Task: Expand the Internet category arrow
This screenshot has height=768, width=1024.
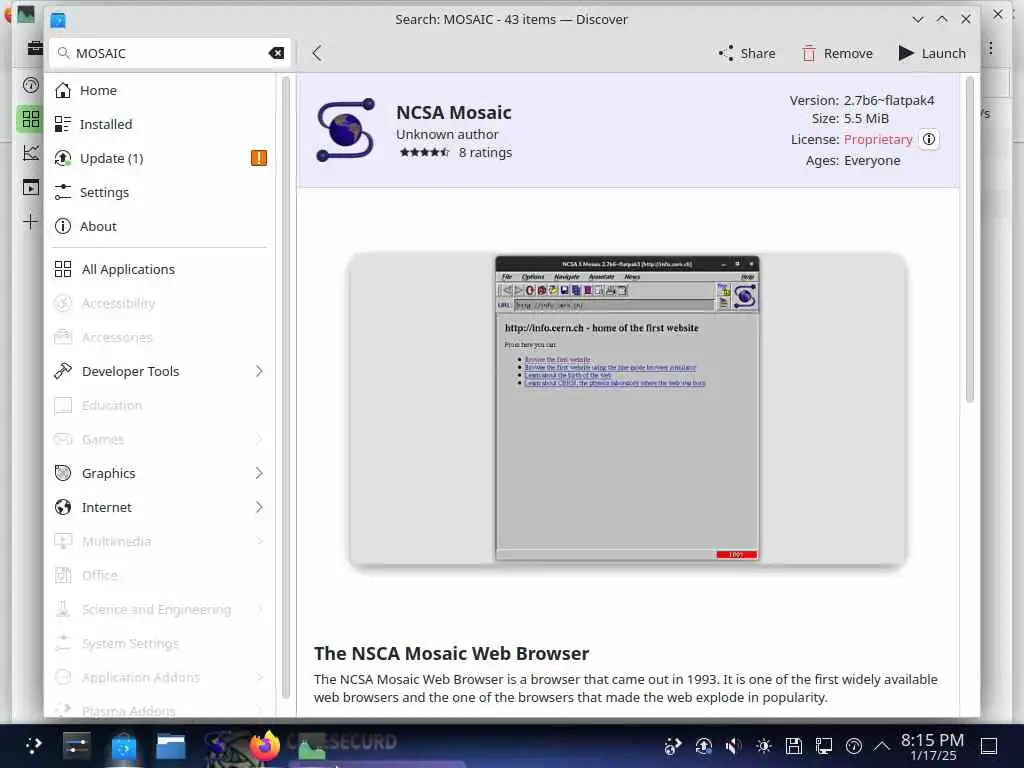Action: click(259, 507)
